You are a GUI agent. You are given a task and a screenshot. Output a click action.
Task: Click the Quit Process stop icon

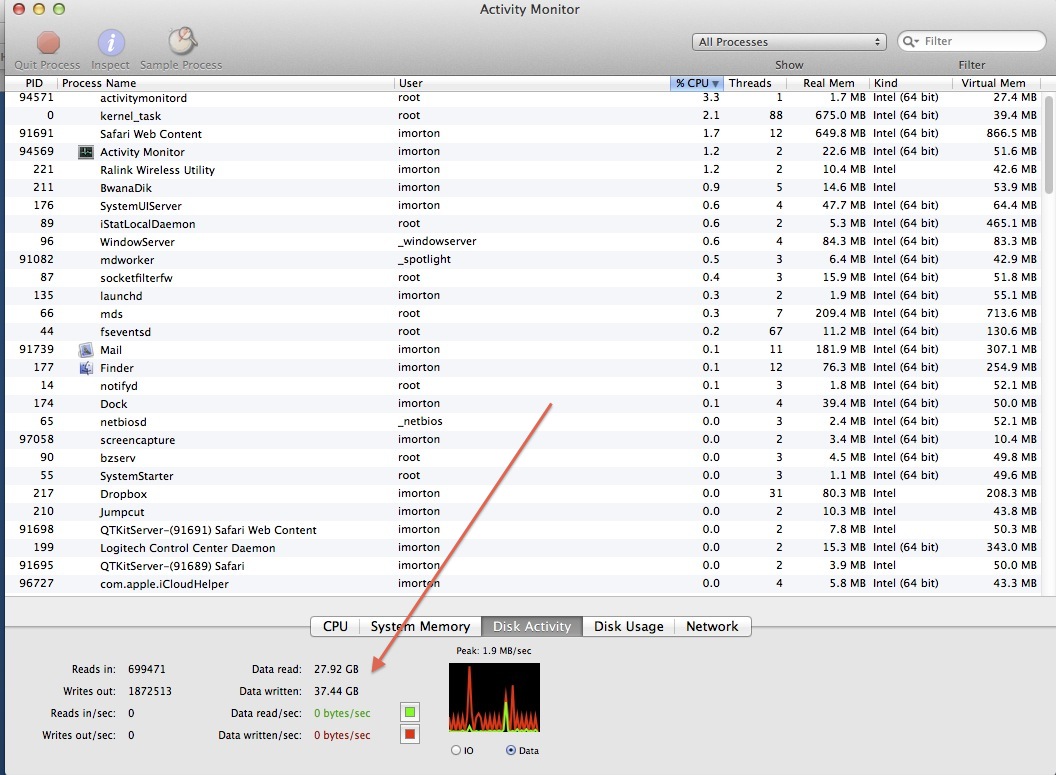pos(48,42)
